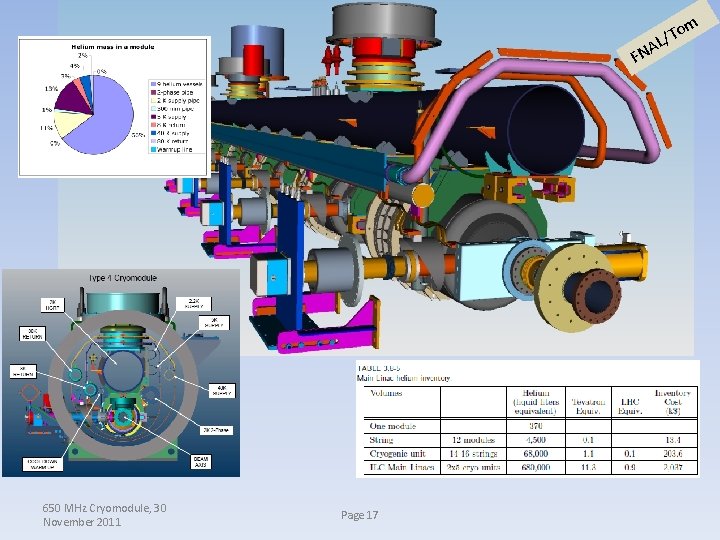Image resolution: width=720 pixels, height=540 pixels.
Task: Click the "12 modules" table cell
Action: click(x=473, y=440)
